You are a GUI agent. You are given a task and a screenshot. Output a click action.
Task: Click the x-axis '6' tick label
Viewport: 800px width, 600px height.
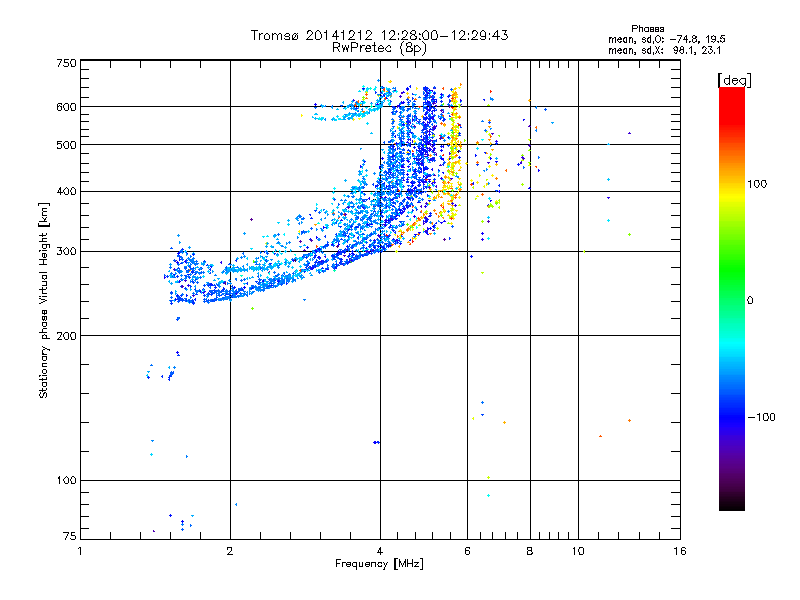coord(467,551)
